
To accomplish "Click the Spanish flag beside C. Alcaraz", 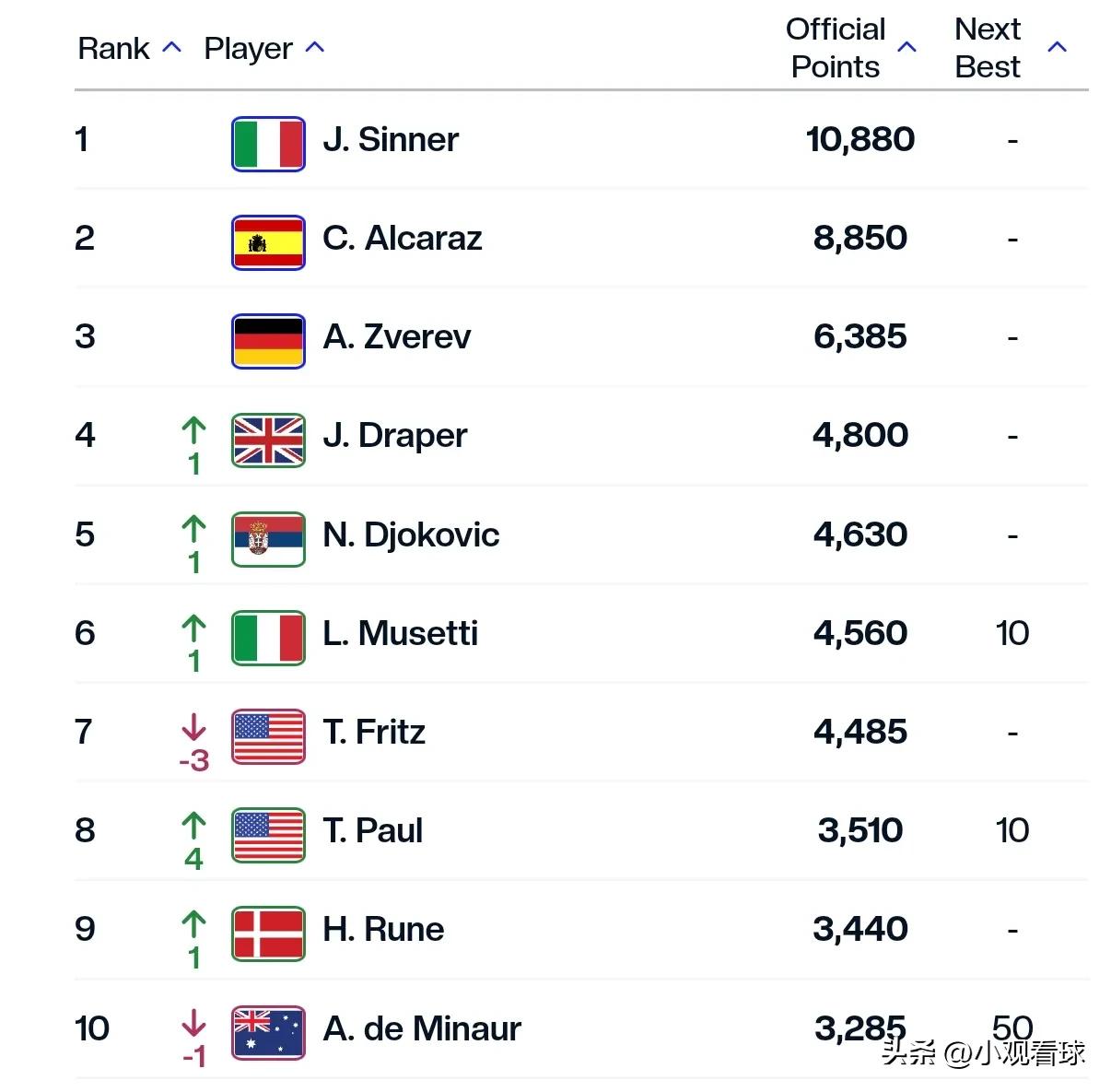I will coord(268,242).
